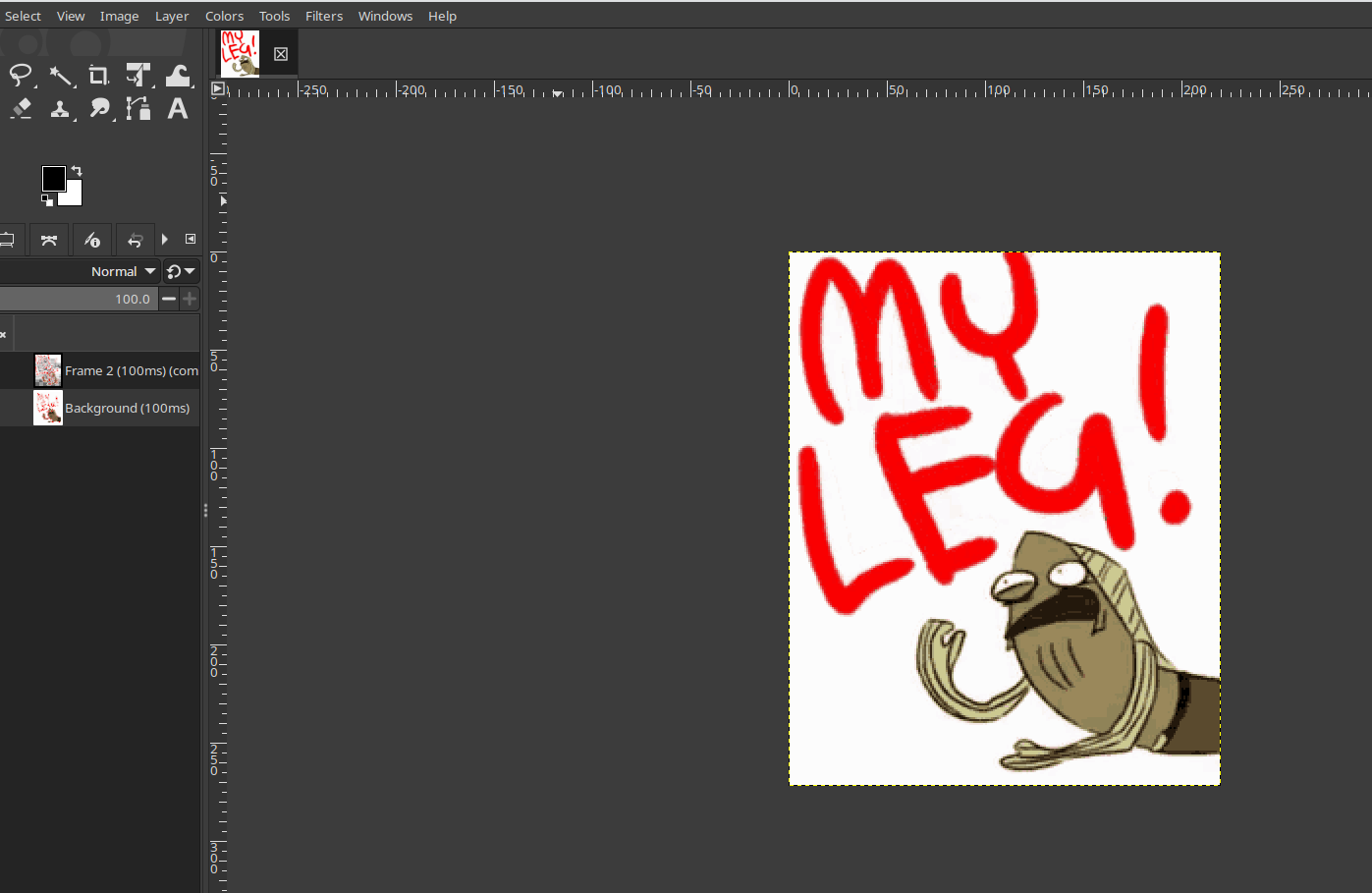1372x893 pixels.
Task: Open the Windows menu
Action: coord(385,16)
